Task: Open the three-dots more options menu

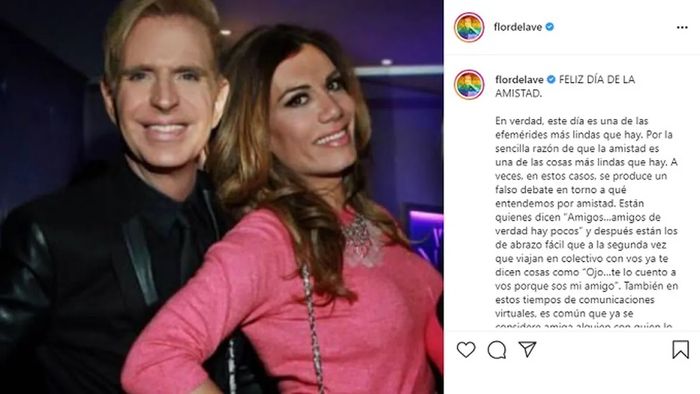Action: click(682, 28)
